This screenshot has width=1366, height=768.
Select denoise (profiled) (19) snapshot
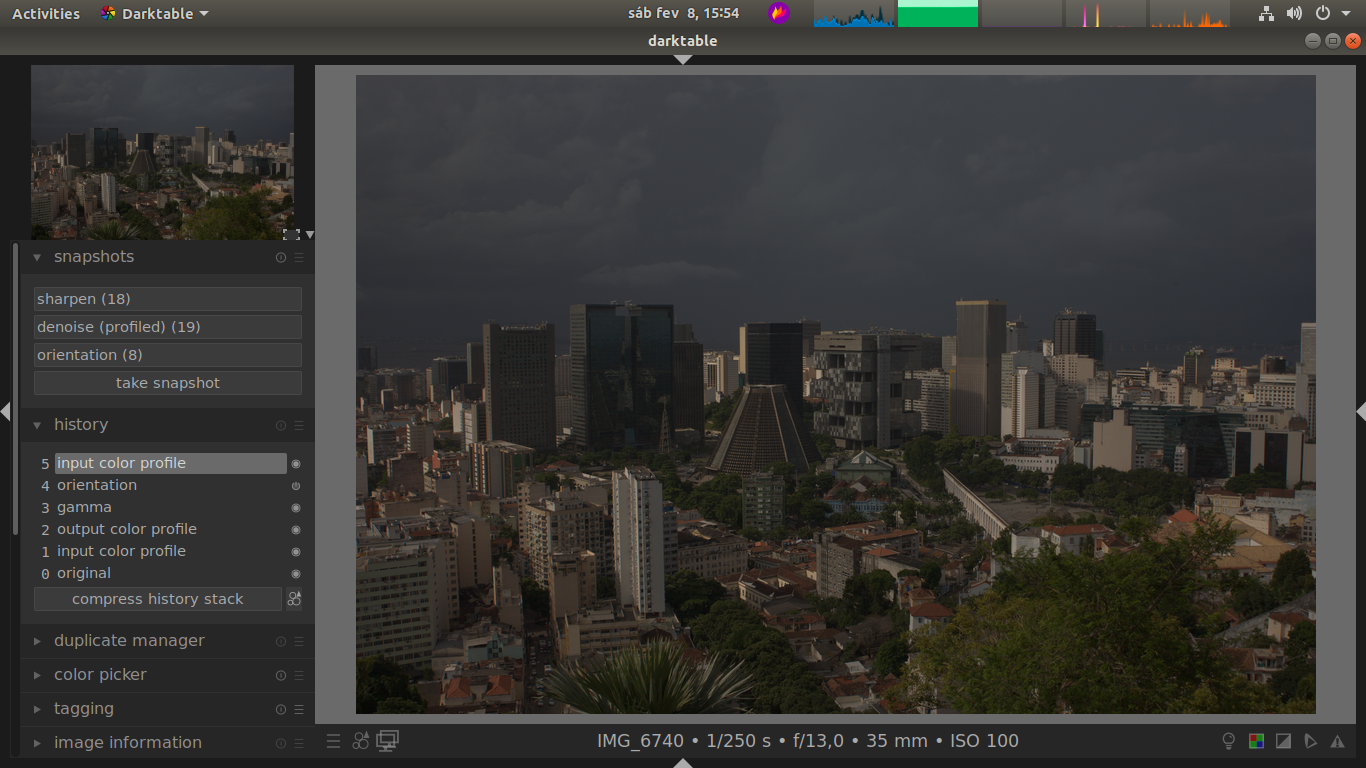click(168, 327)
